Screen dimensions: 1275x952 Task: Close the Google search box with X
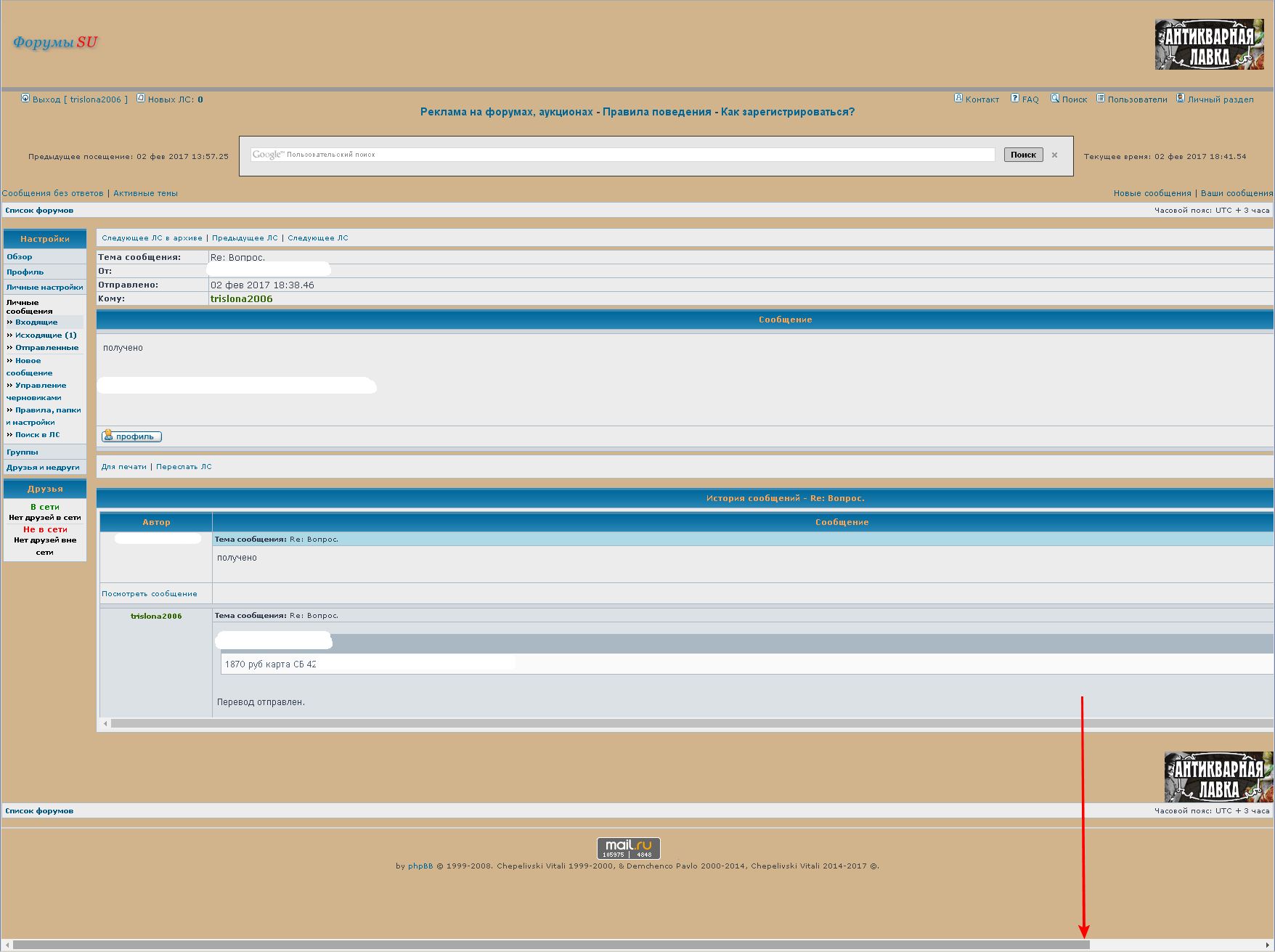(x=1054, y=155)
